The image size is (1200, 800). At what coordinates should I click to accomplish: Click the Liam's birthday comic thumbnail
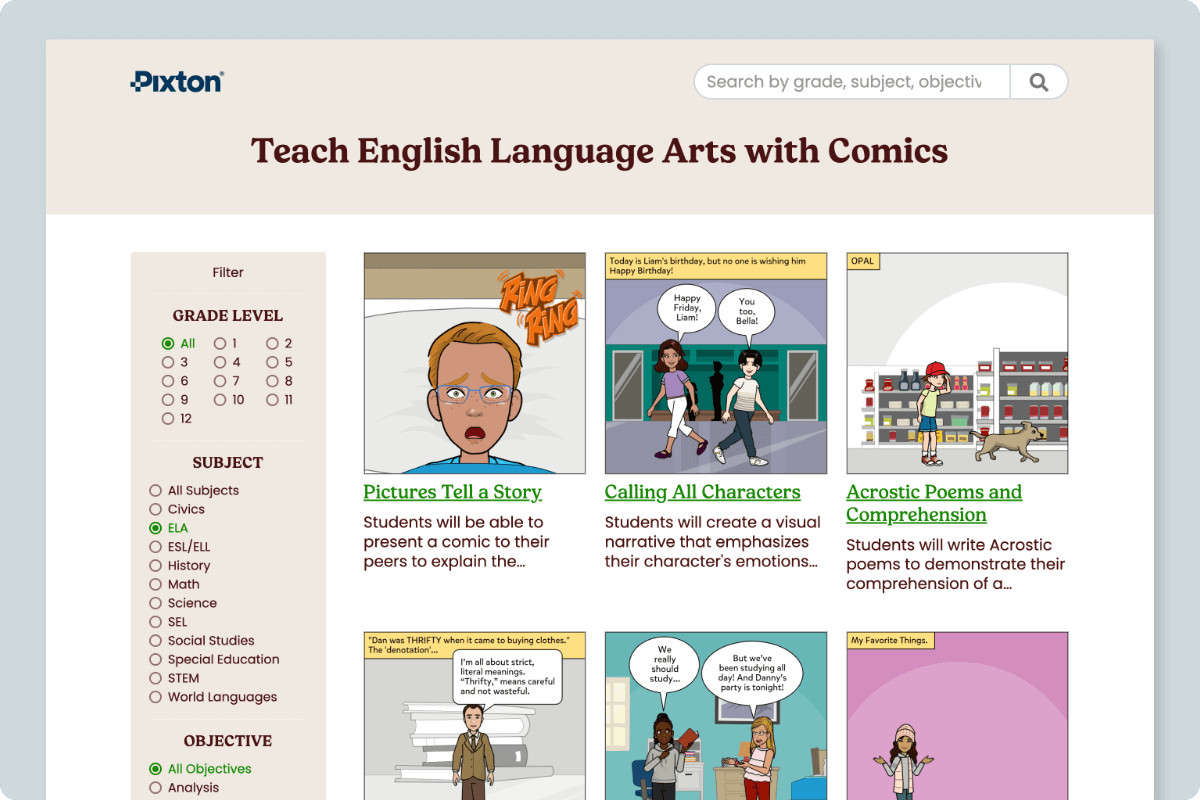[x=716, y=363]
